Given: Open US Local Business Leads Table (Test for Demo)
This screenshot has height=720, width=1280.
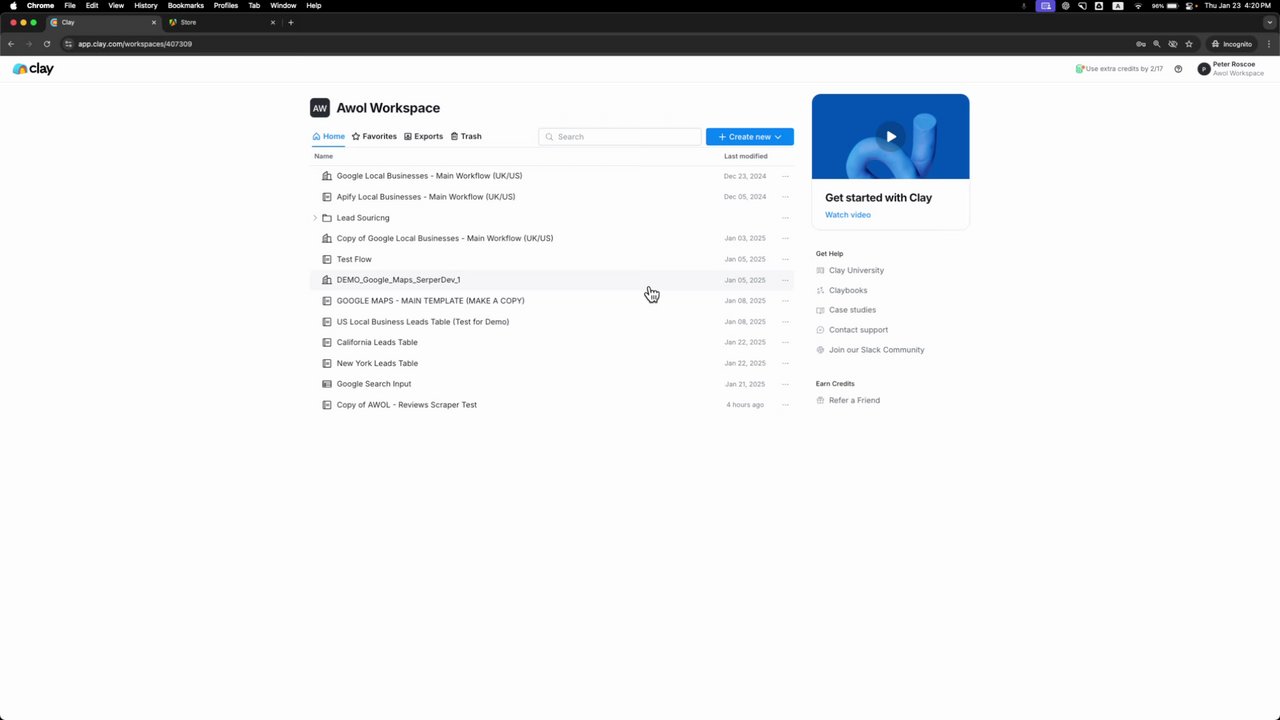Looking at the screenshot, I should point(423,322).
